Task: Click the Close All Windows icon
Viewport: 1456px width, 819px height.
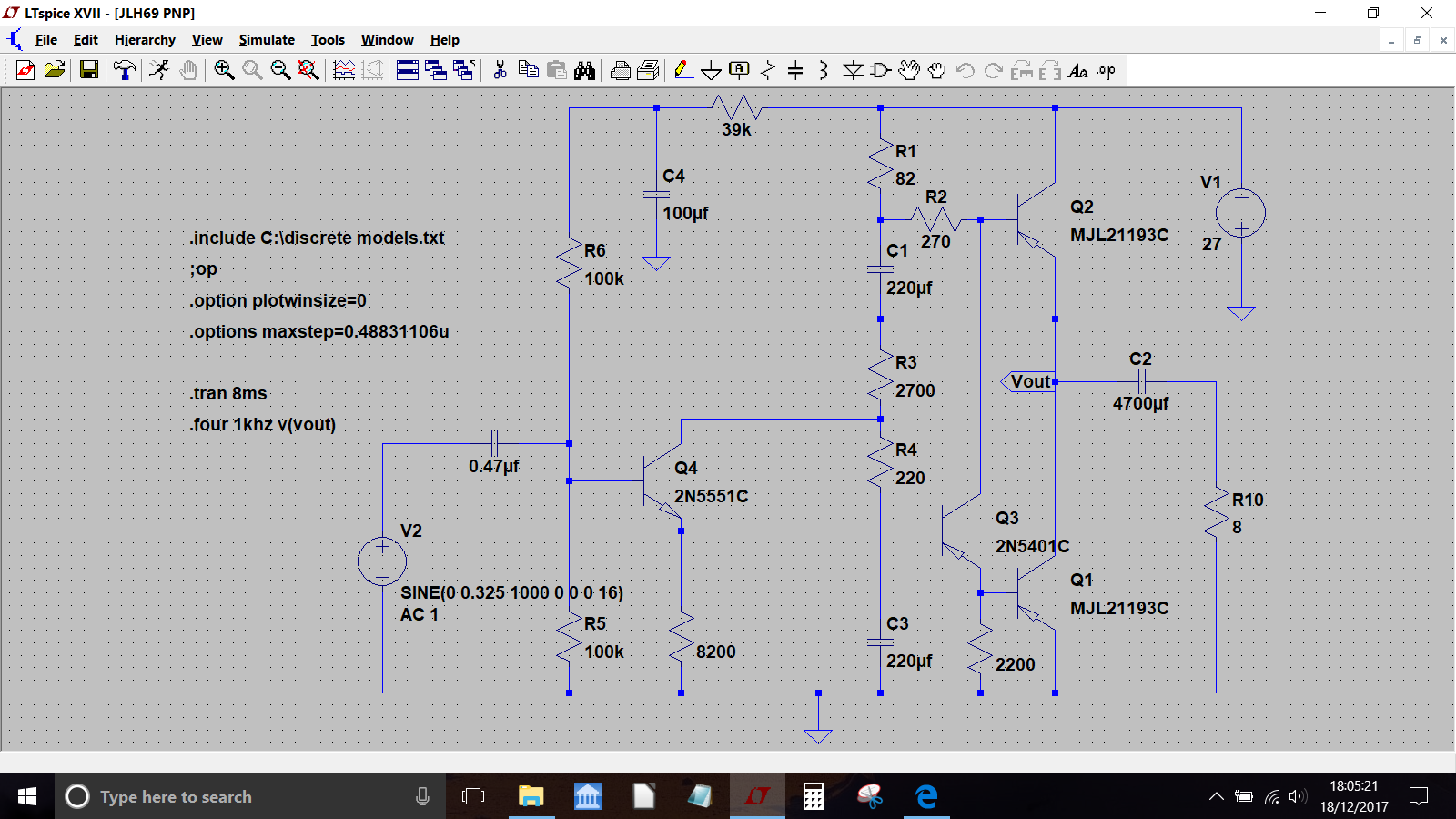Action: [464, 70]
